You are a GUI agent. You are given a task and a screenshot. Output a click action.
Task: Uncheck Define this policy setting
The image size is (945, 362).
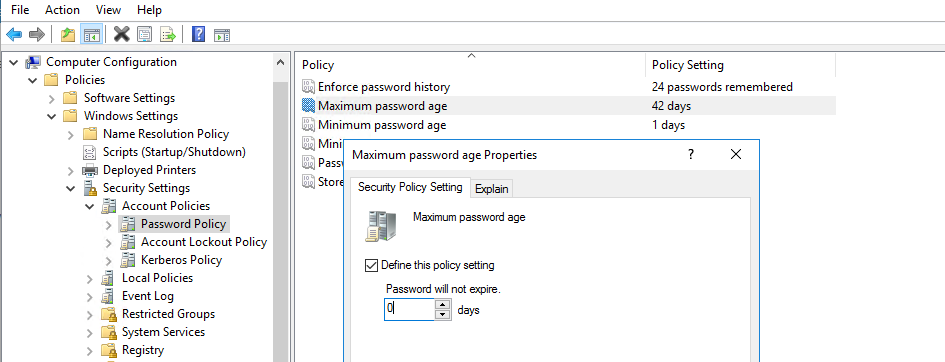(371, 265)
